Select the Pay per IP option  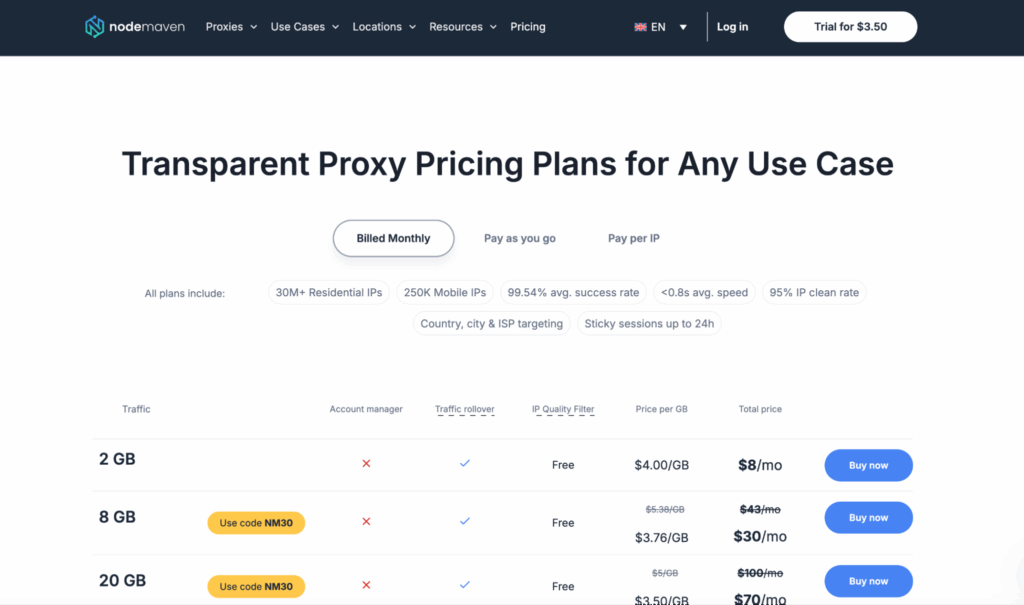point(632,238)
